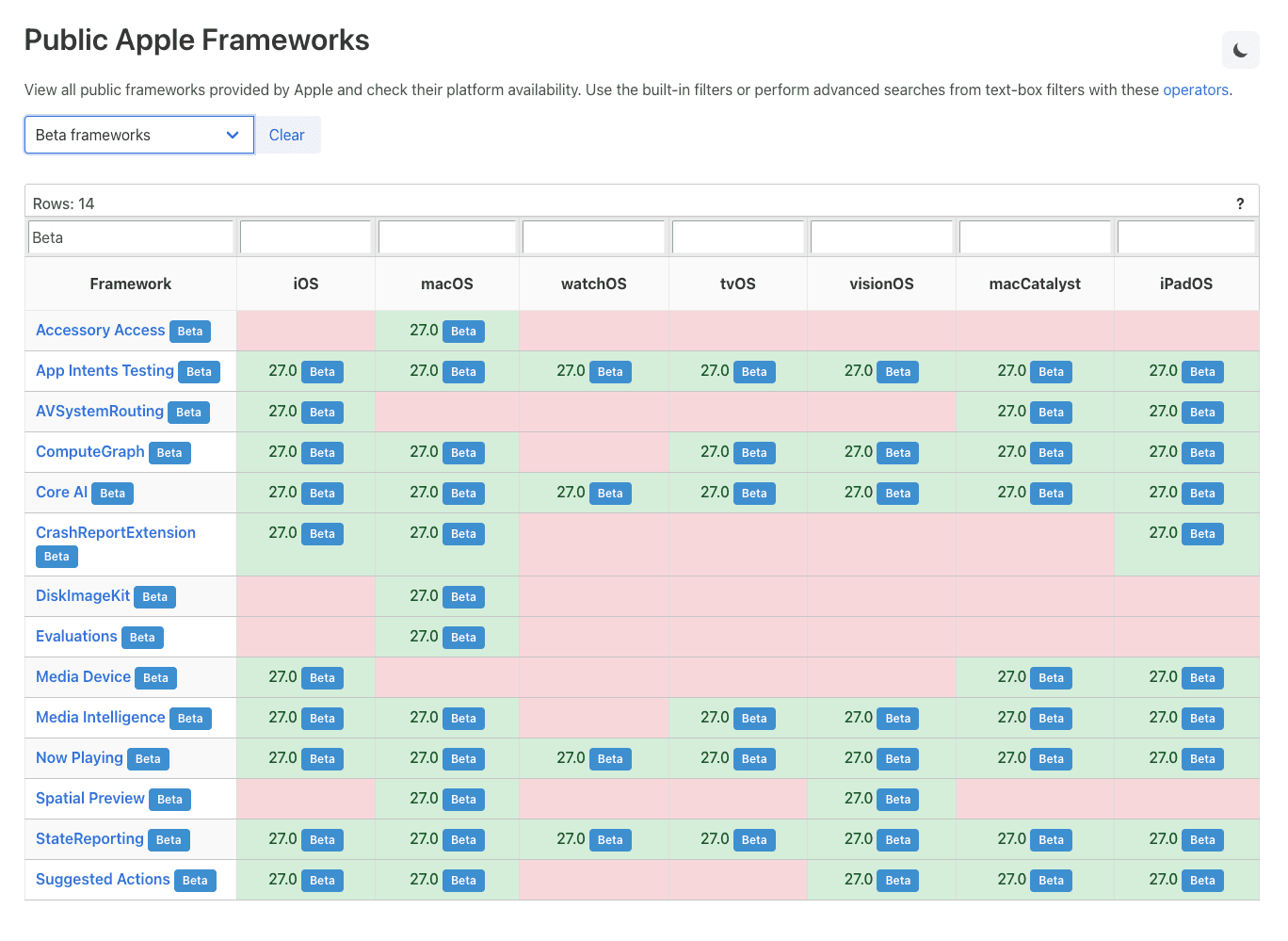Click the Beta badge next to Accessory Access
The image size is (1288, 941).
[190, 332]
